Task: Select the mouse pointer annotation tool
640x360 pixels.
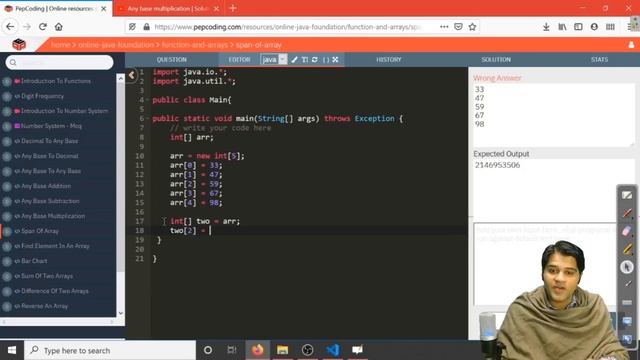Action: (627, 267)
